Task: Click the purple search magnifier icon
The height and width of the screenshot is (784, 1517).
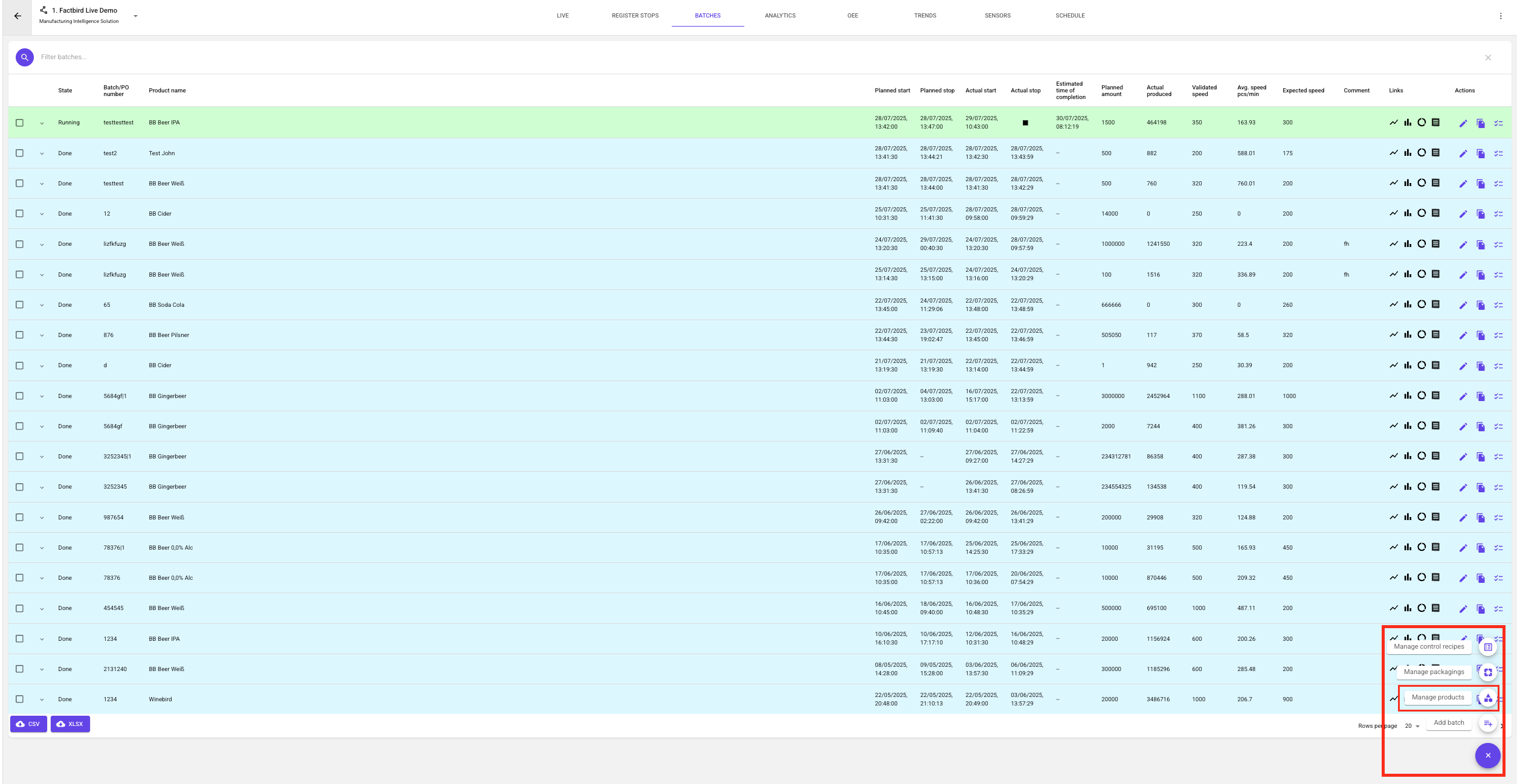Action: click(25, 57)
